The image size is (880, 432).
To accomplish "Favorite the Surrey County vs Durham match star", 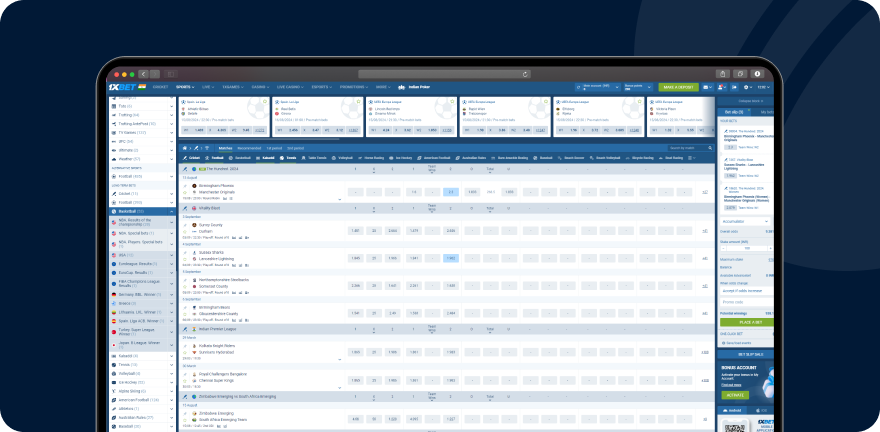I will pyautogui.click(x=185, y=231).
